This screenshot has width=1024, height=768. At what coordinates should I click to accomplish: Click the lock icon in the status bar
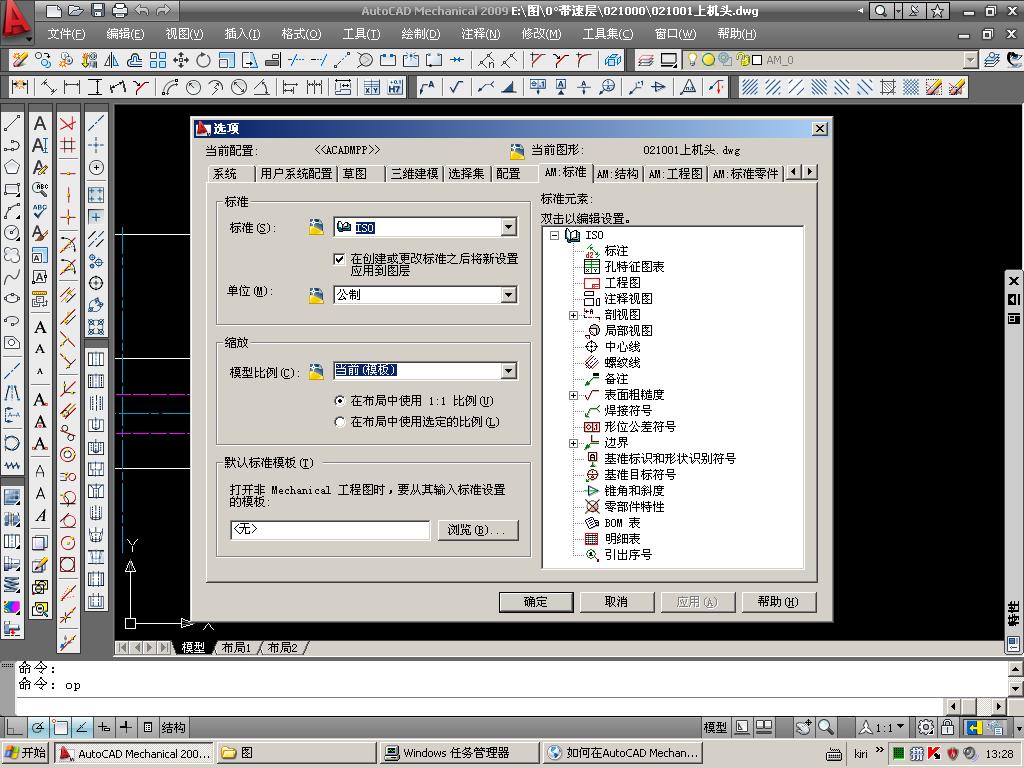click(946, 727)
